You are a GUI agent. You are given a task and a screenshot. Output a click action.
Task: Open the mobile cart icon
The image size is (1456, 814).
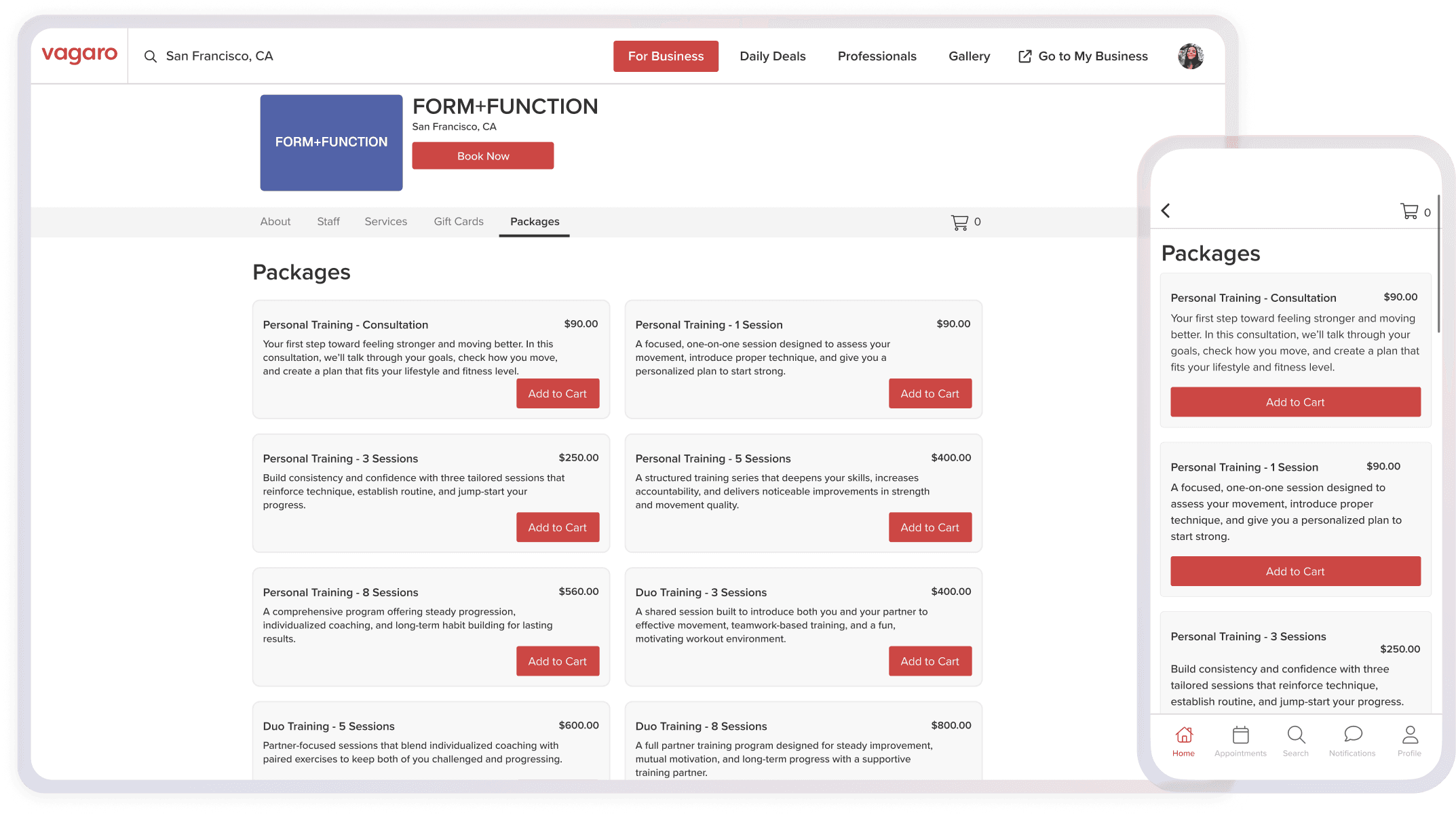[x=1409, y=212]
